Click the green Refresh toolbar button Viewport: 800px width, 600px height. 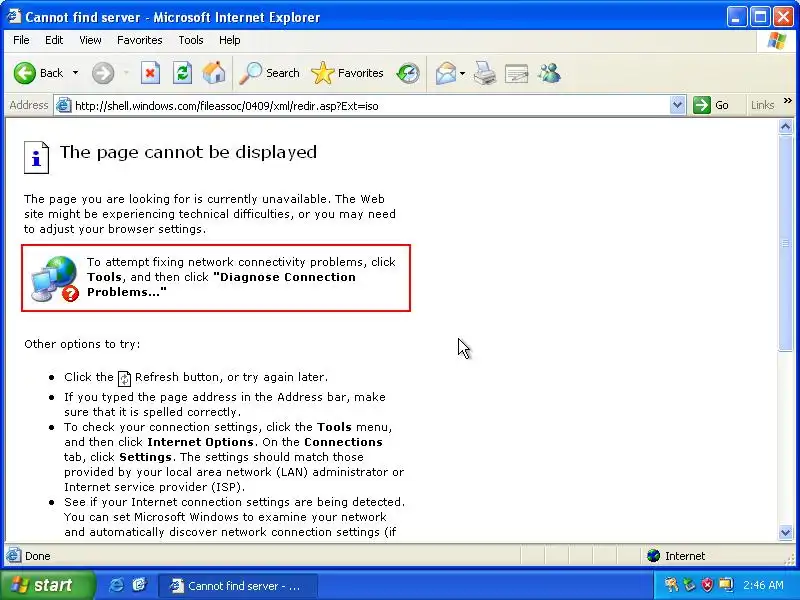pyautogui.click(x=182, y=73)
